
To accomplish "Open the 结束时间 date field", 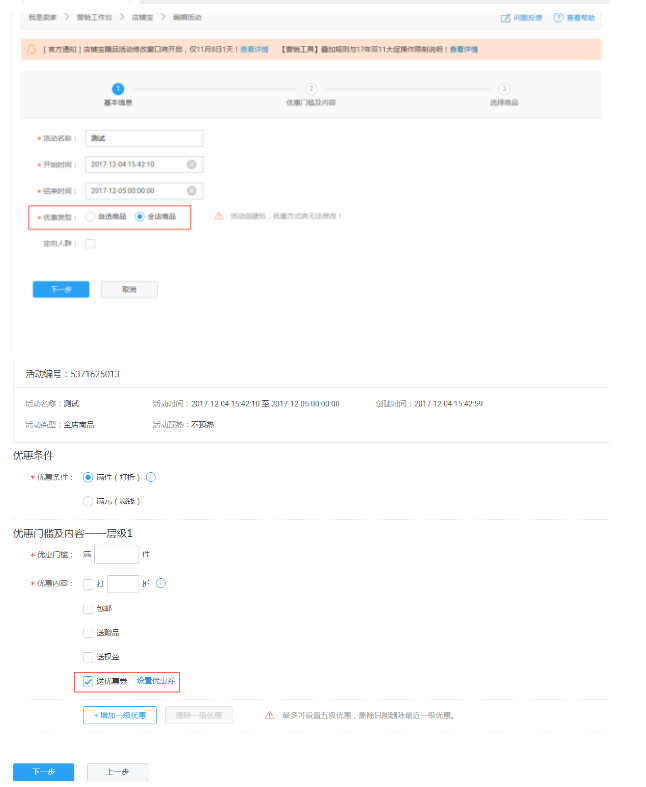I will tap(144, 191).
